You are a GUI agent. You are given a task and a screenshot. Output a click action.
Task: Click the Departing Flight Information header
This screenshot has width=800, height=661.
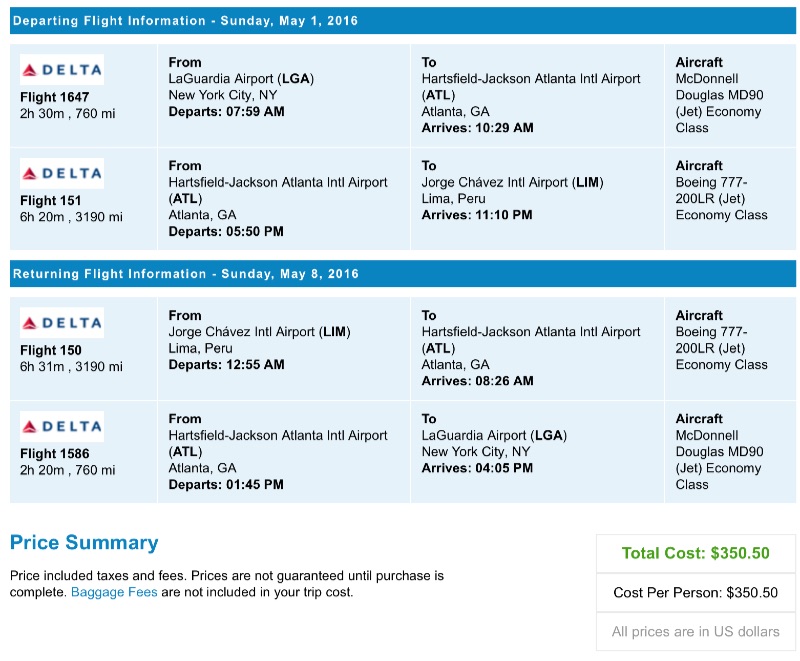(x=185, y=21)
